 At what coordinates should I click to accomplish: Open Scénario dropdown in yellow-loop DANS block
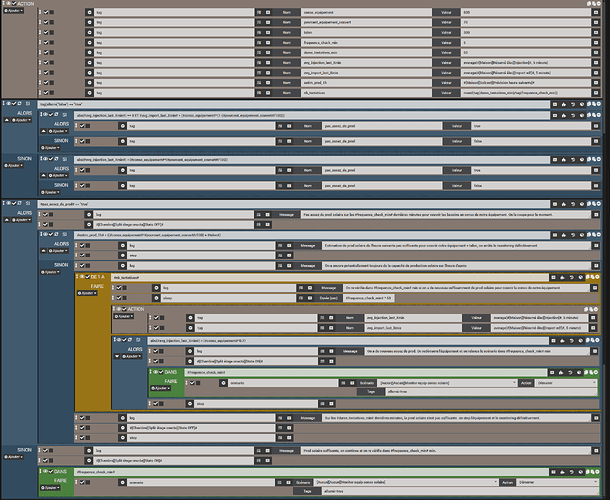click(448, 383)
